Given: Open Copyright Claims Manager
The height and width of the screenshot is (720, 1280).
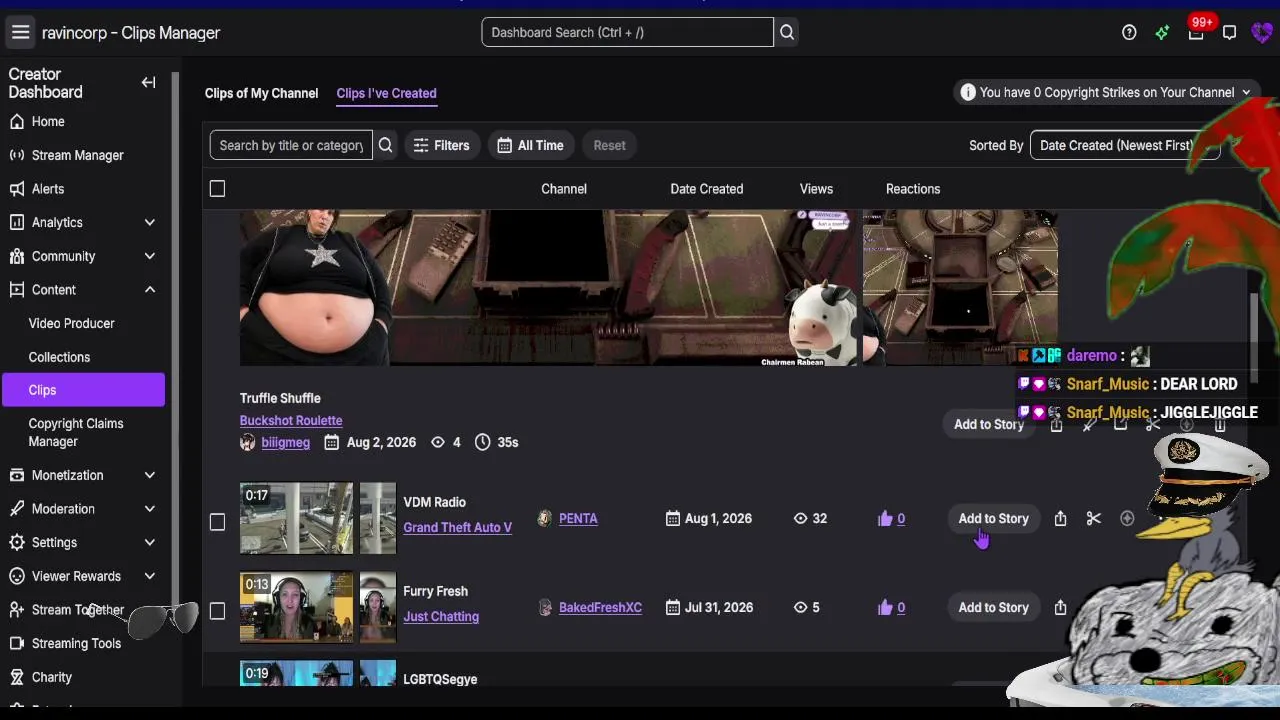Looking at the screenshot, I should tap(76, 432).
